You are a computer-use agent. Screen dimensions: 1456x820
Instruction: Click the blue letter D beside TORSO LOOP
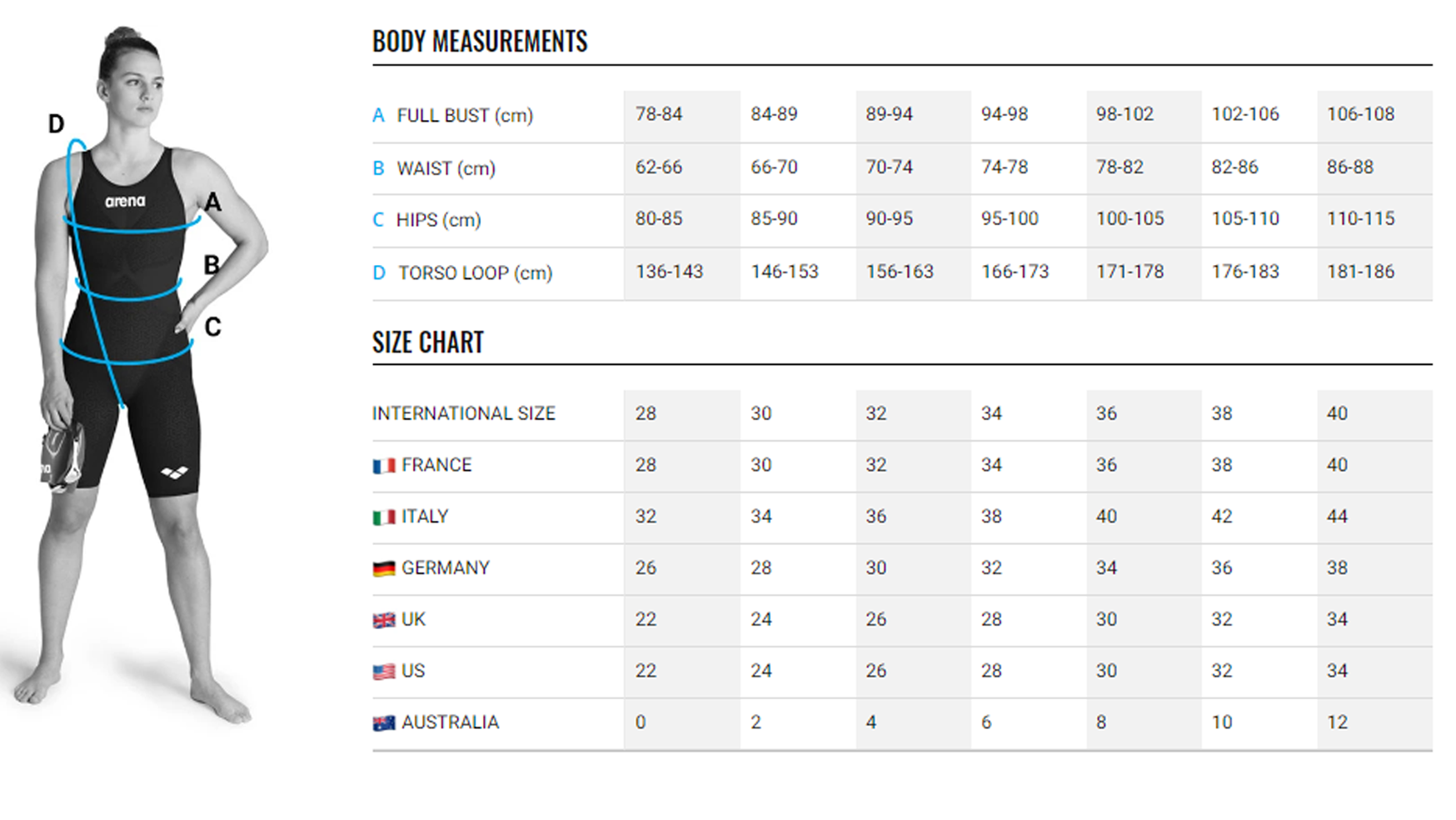tap(379, 273)
